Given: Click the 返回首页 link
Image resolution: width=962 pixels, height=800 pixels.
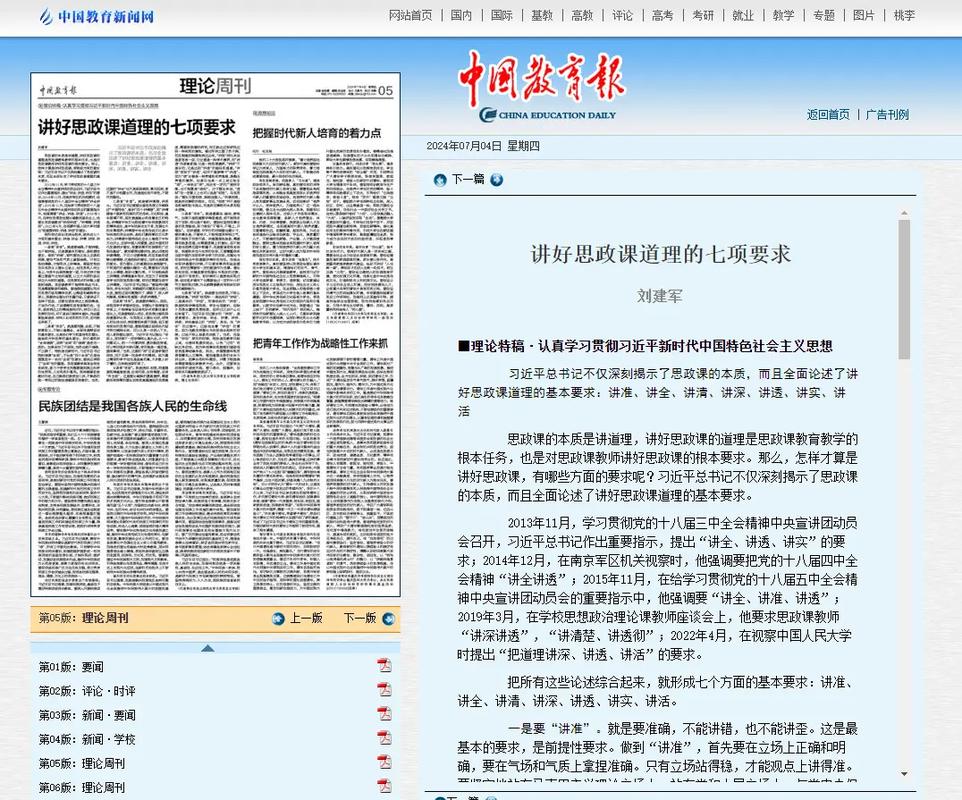Looking at the screenshot, I should (x=828, y=114).
